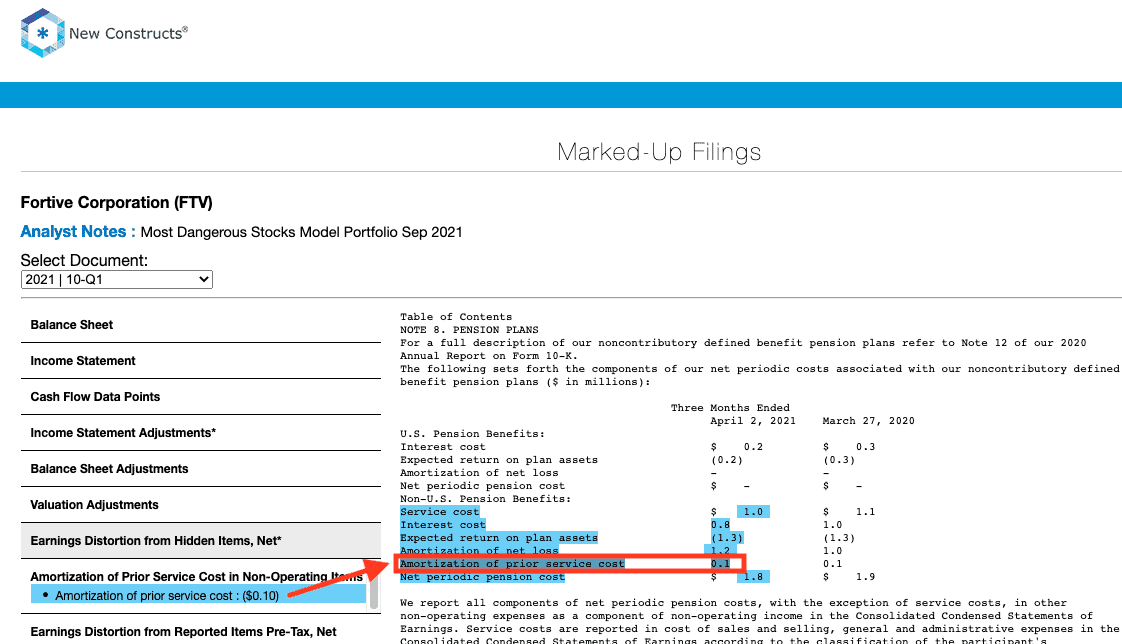
Task: Click the 'March 27, 2020' column header
Action: pyautogui.click(x=868, y=421)
